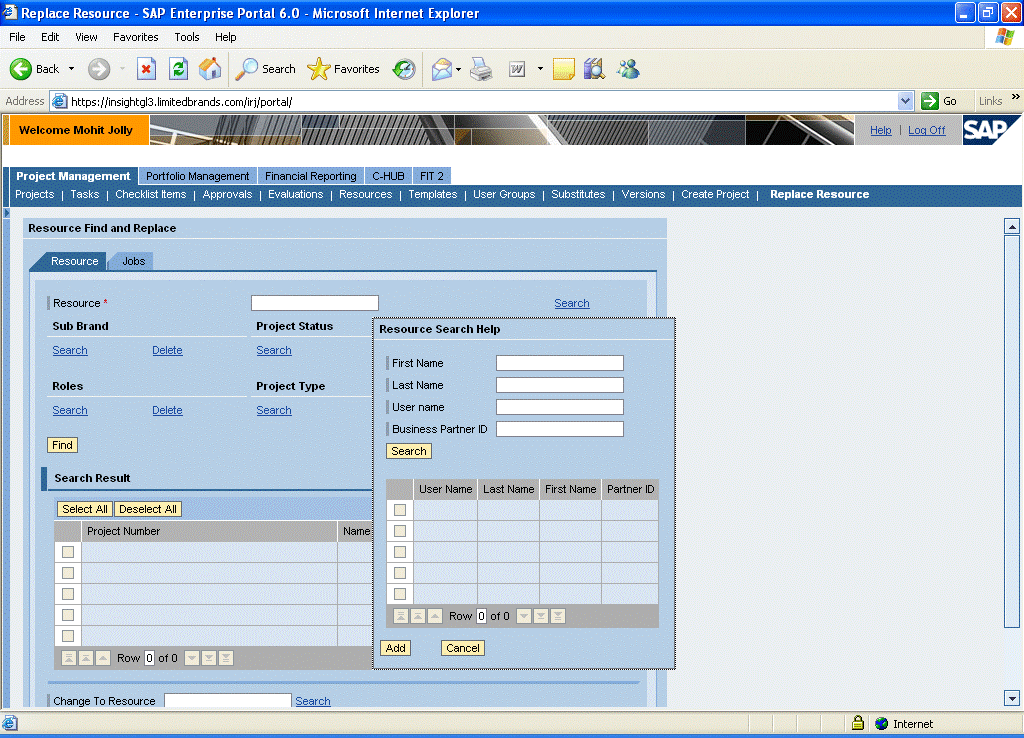Open the File menu
The image size is (1024, 738).
pyautogui.click(x=18, y=37)
